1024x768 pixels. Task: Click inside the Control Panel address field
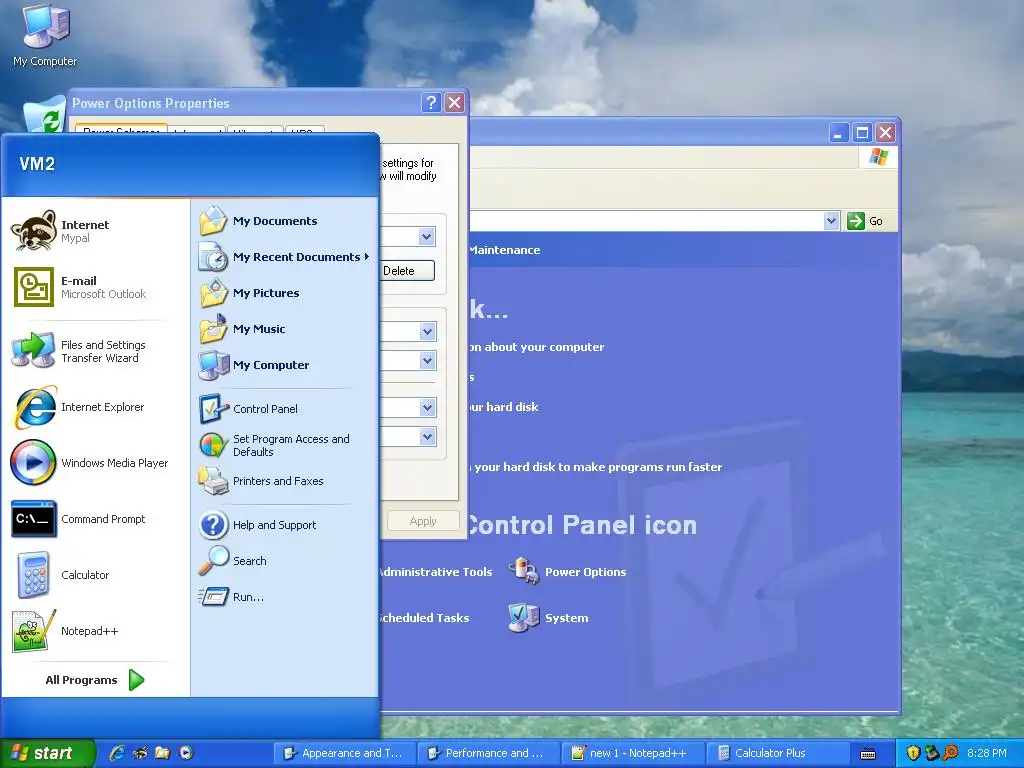click(646, 221)
